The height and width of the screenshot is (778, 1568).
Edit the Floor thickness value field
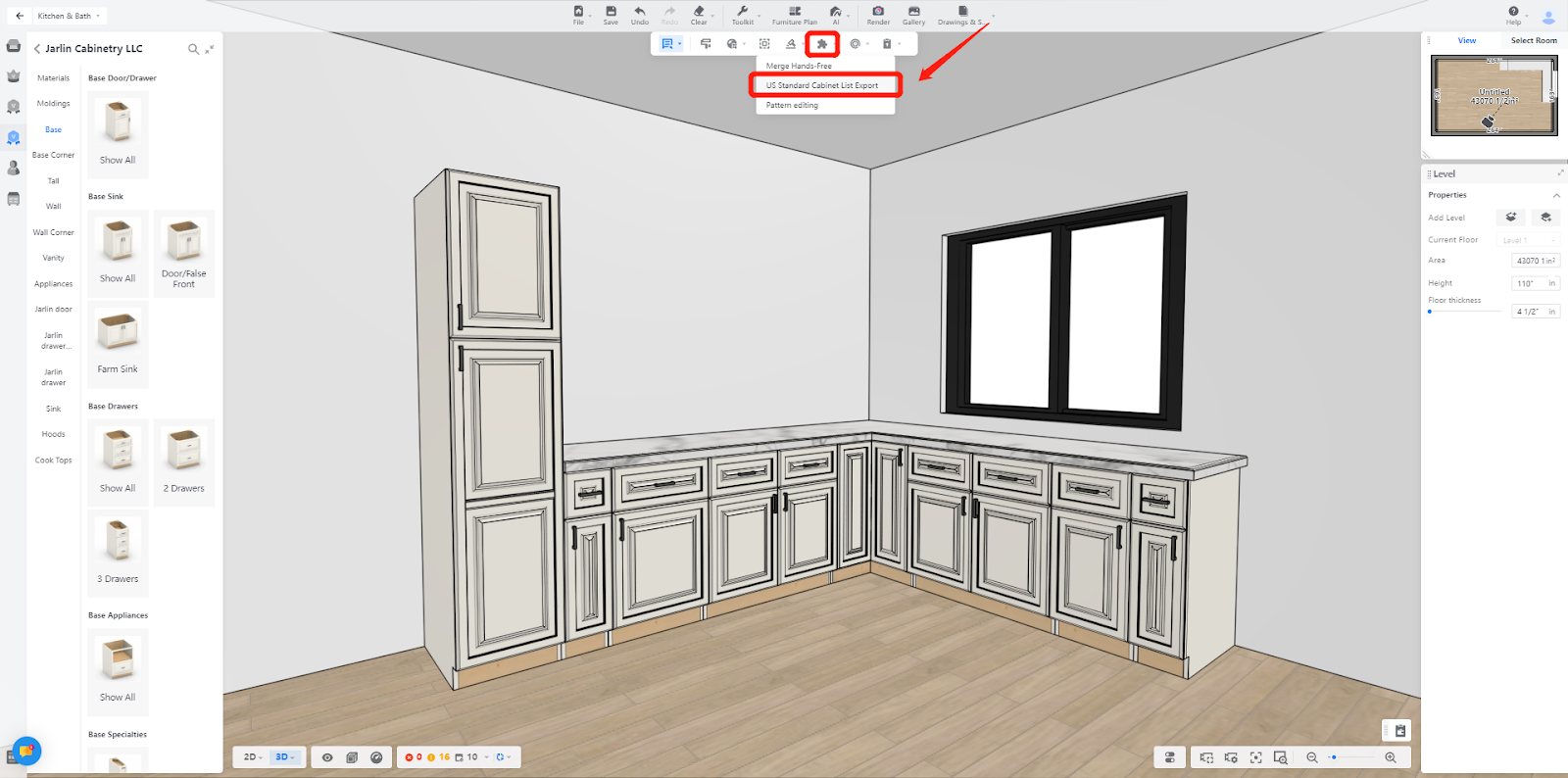[x=1536, y=312]
